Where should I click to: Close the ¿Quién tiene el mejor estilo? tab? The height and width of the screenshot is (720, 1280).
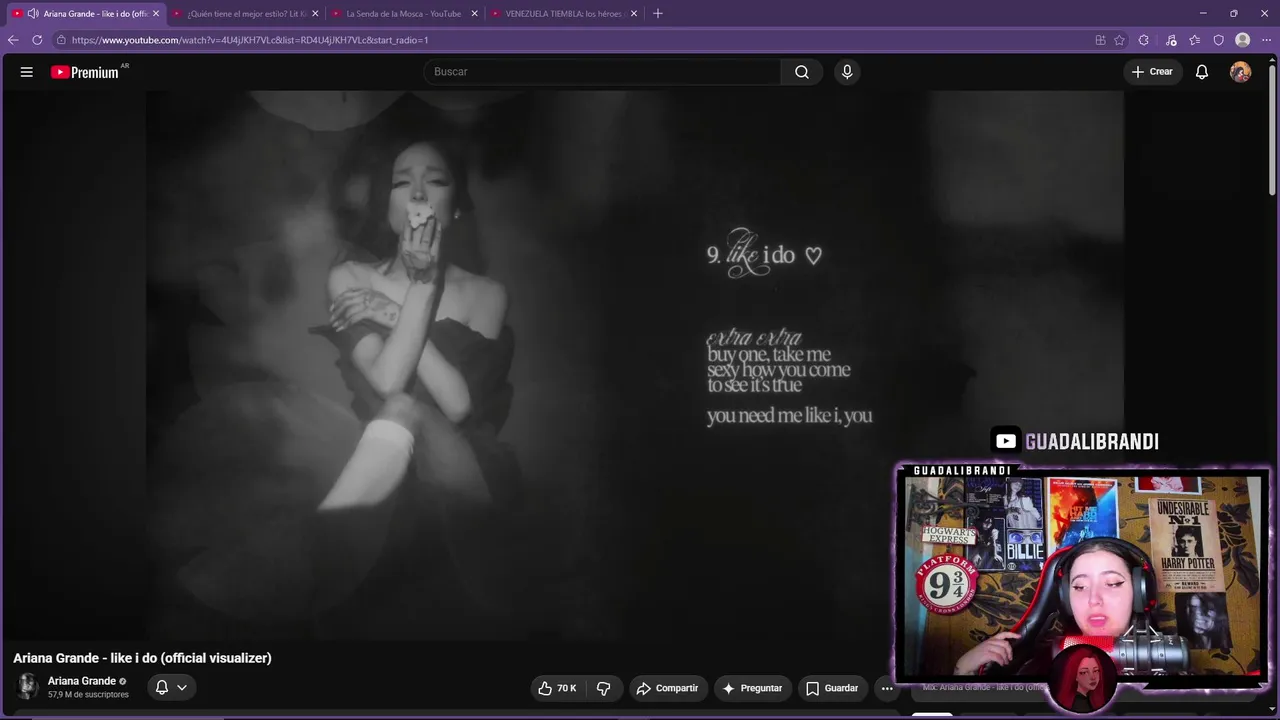pos(315,14)
